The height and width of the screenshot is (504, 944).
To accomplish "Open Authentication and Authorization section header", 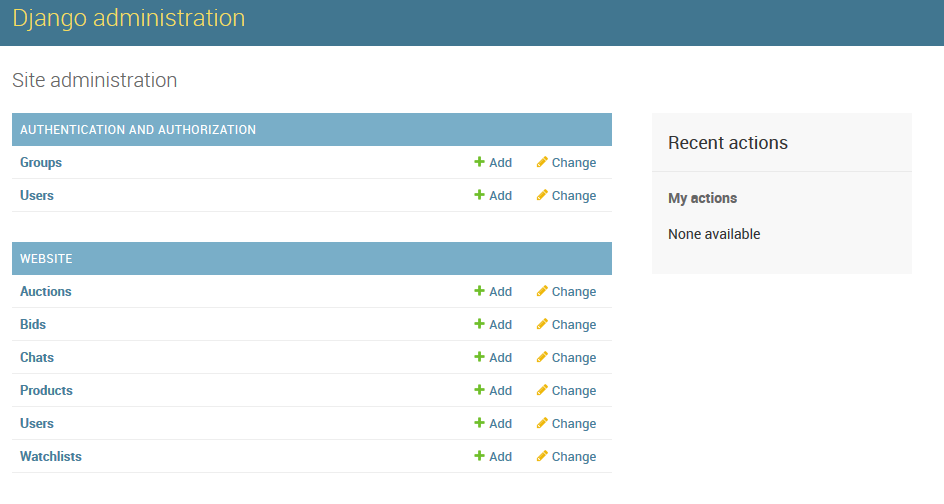I will coord(138,130).
